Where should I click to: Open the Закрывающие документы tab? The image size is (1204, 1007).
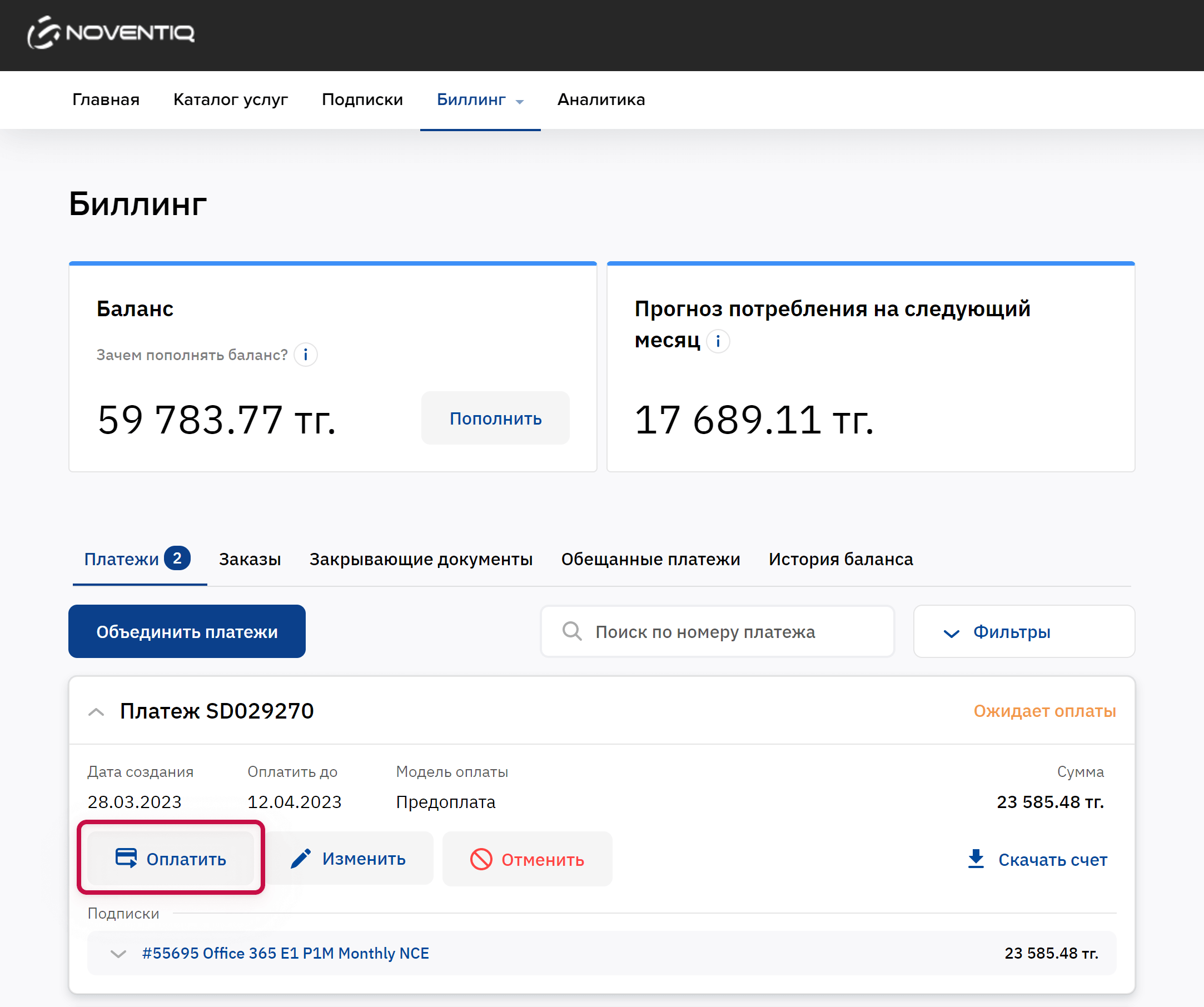pos(421,559)
